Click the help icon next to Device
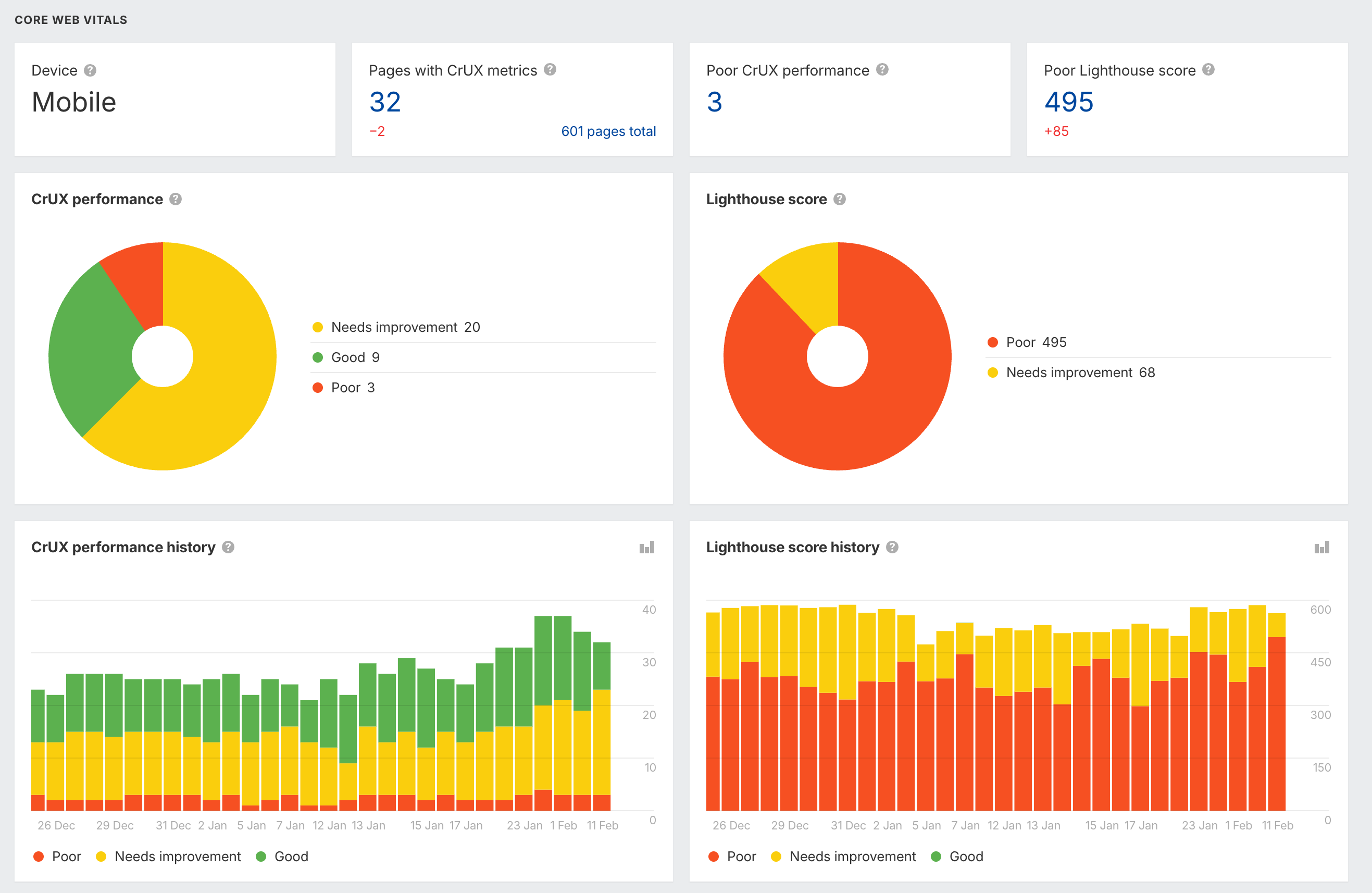The height and width of the screenshot is (893, 1372). (90, 70)
